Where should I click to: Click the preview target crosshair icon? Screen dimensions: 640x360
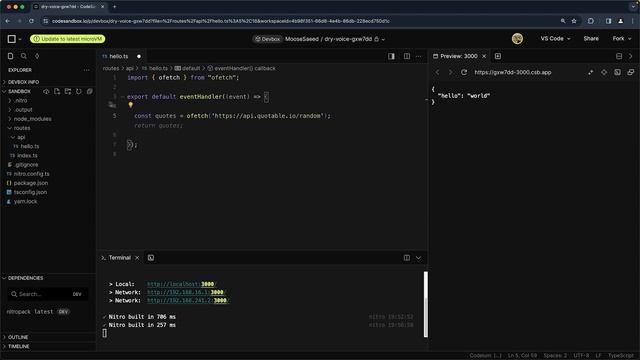coord(604,72)
